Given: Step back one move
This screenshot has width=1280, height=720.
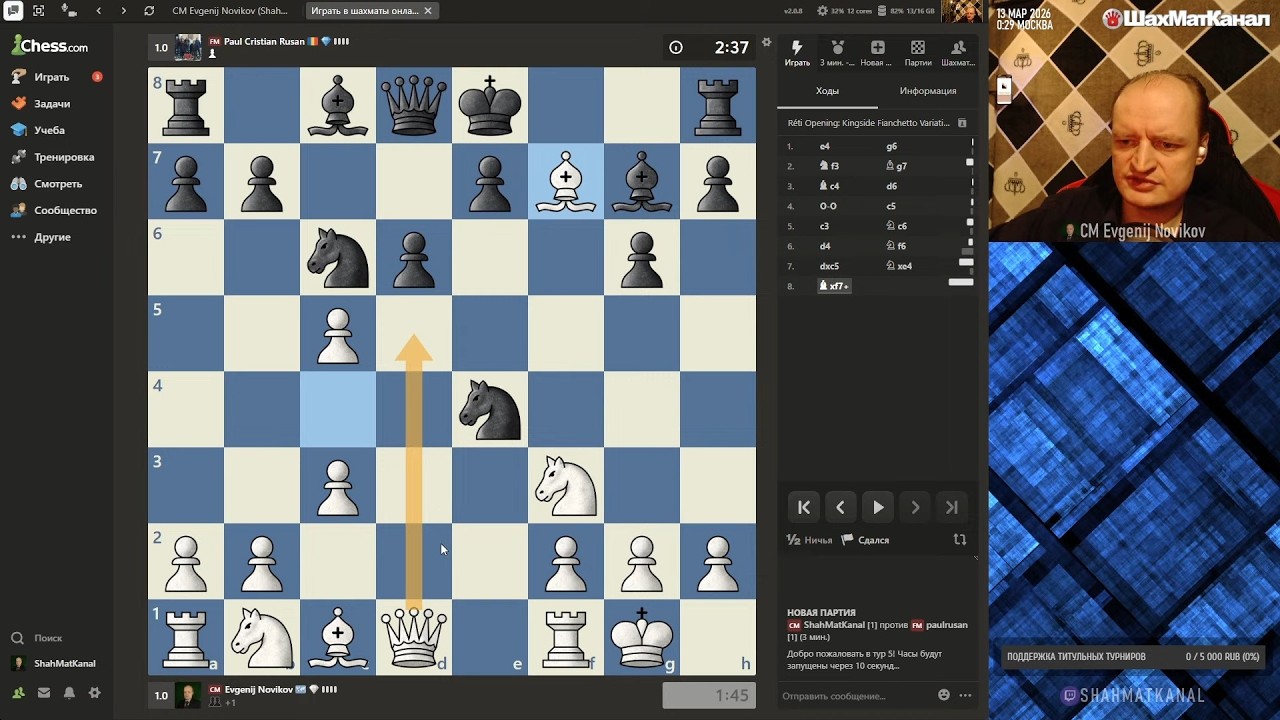Looking at the screenshot, I should [840, 507].
